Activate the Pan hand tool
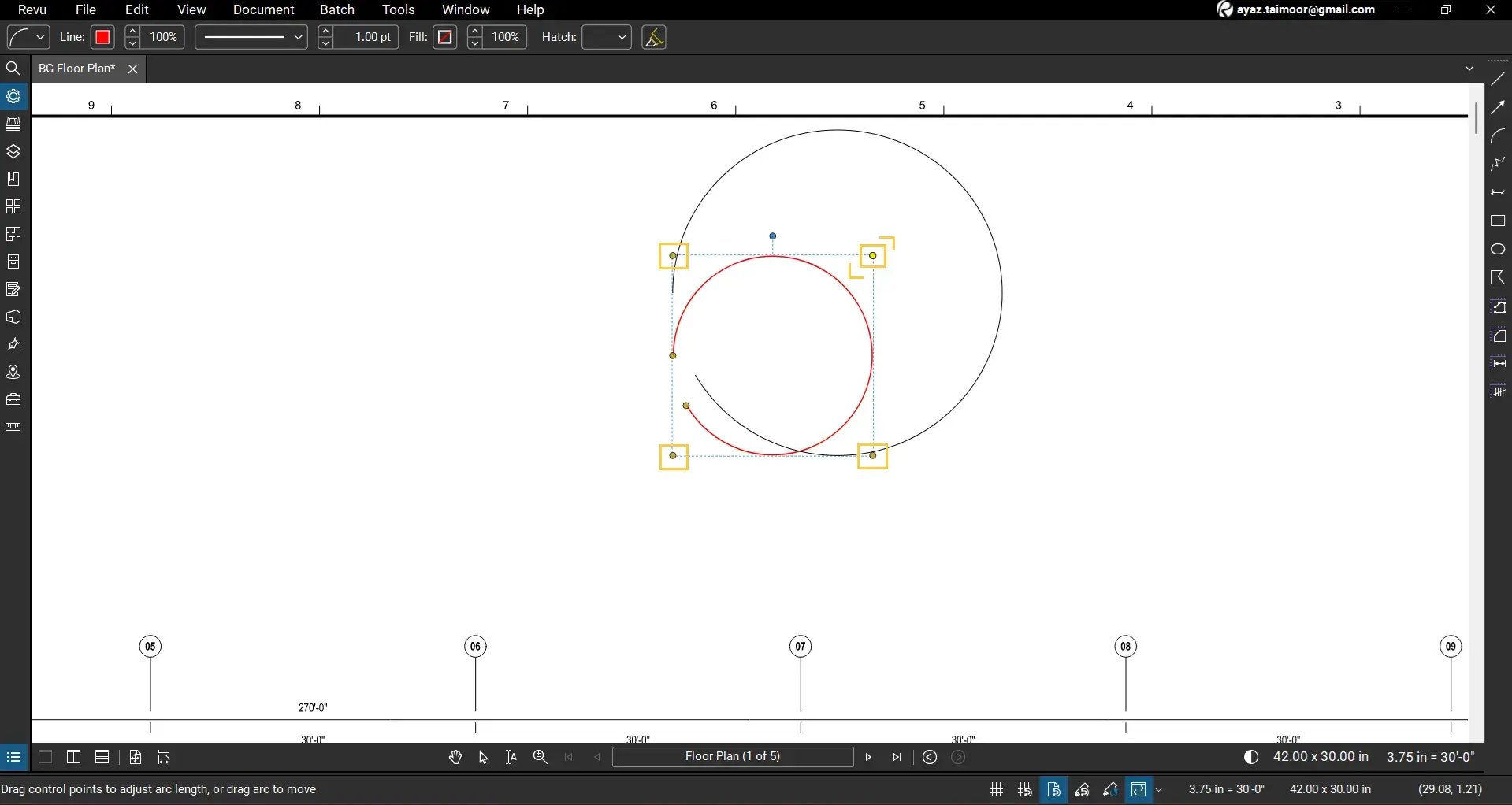The height and width of the screenshot is (805, 1512). [455, 757]
